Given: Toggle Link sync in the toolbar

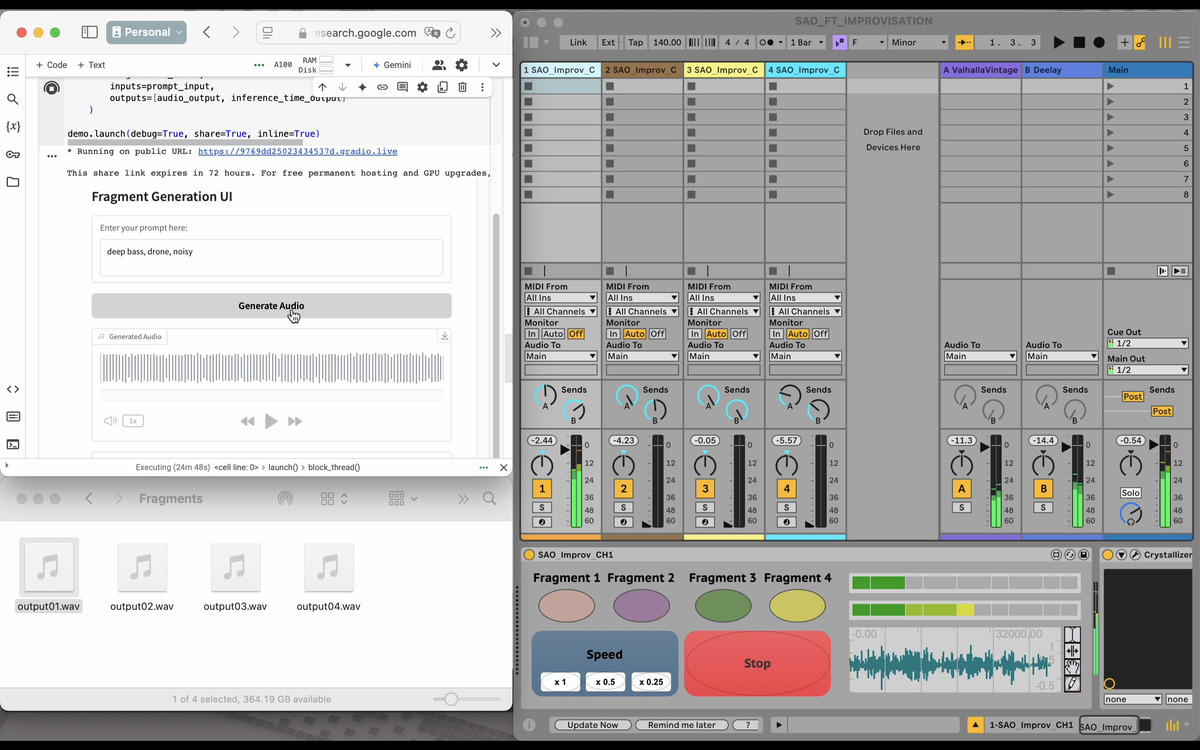Looking at the screenshot, I should 578,43.
